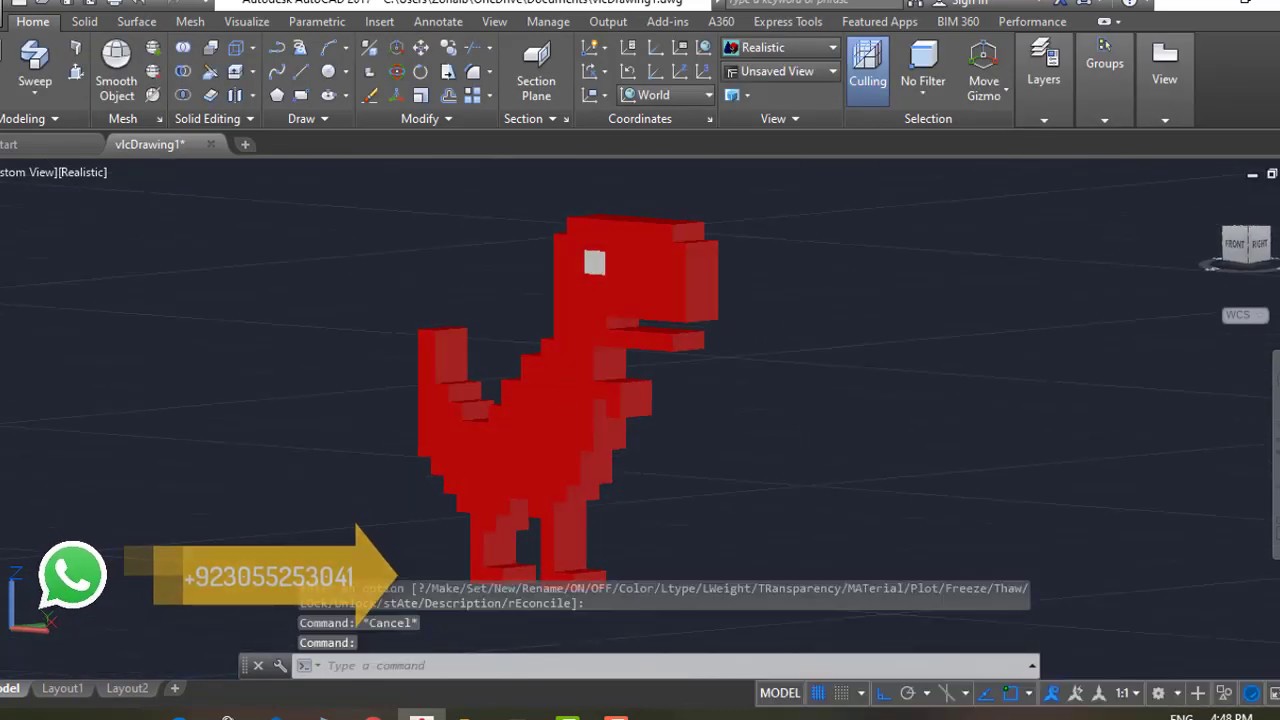Screen dimensions: 1280x720
Task: Switch to the Layout1 tab
Action: 62,688
